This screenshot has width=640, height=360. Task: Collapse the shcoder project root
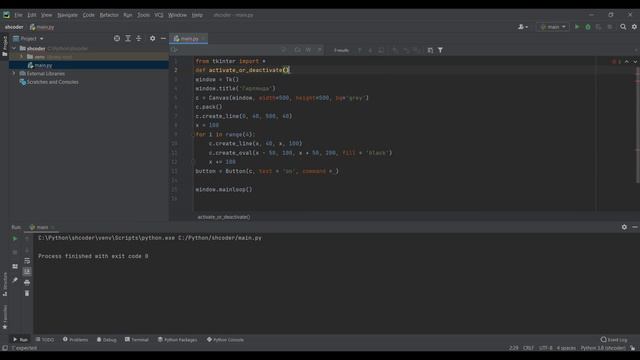14,48
